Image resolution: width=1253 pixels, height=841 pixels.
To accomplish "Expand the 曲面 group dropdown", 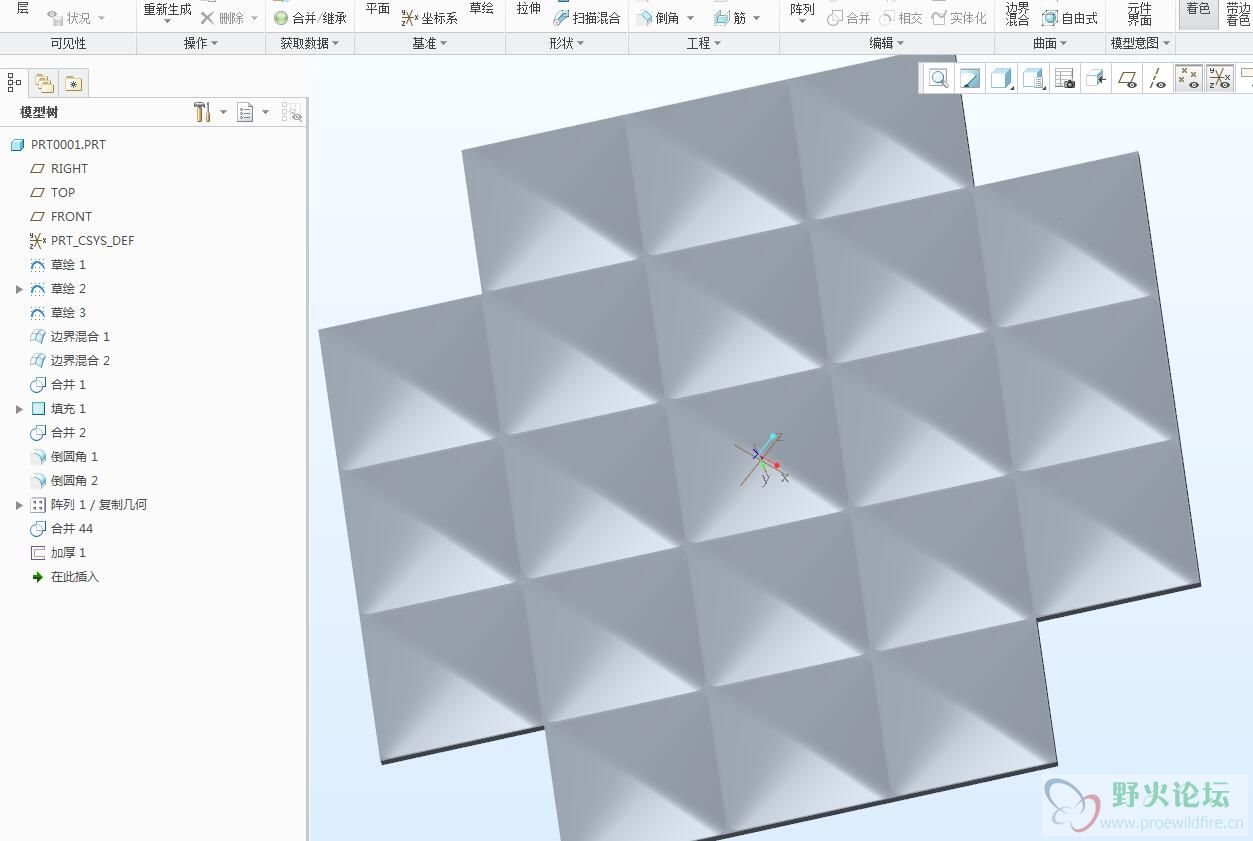I will pyautogui.click(x=1050, y=43).
